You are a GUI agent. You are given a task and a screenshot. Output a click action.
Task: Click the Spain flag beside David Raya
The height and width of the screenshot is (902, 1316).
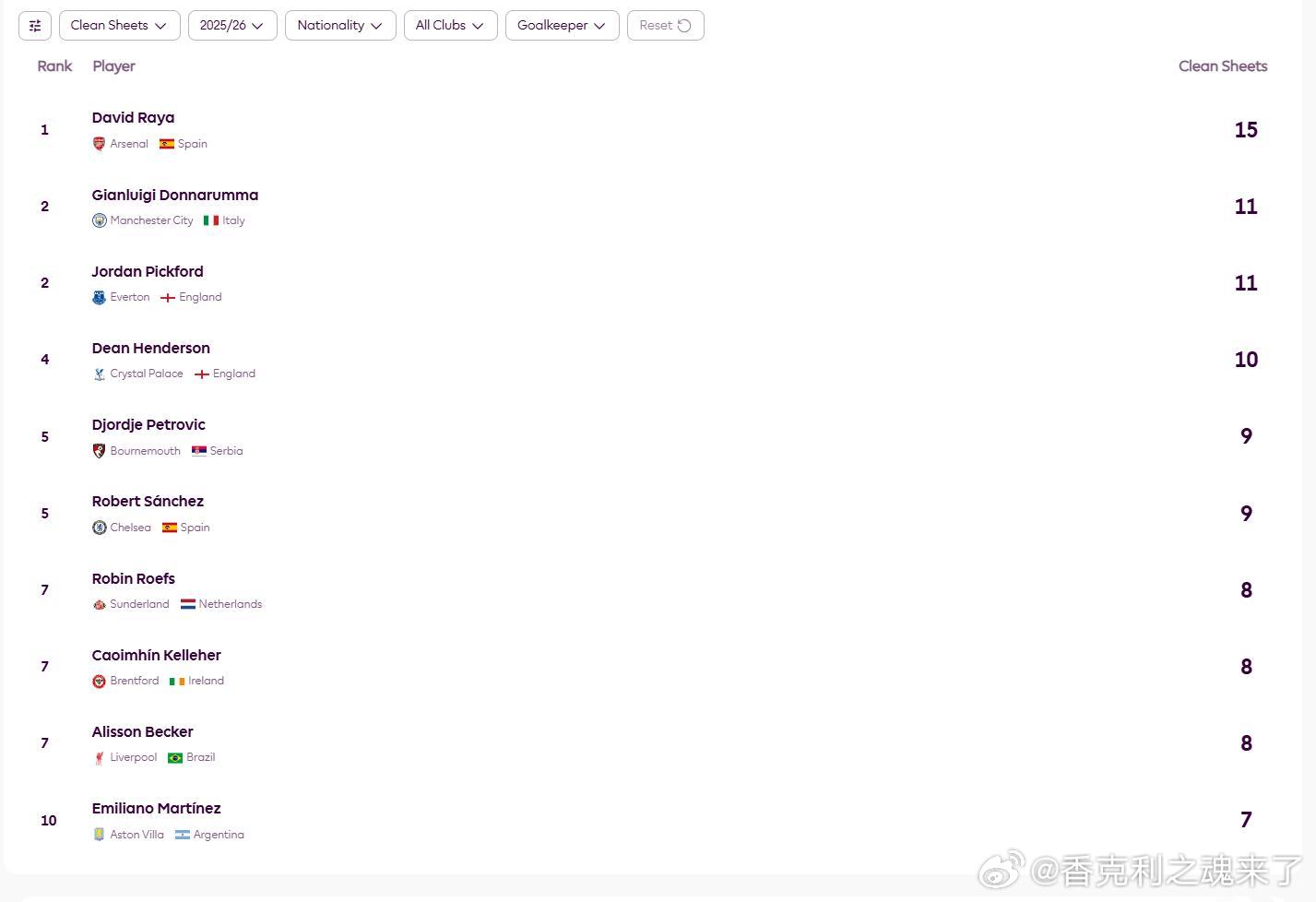pyautogui.click(x=167, y=144)
